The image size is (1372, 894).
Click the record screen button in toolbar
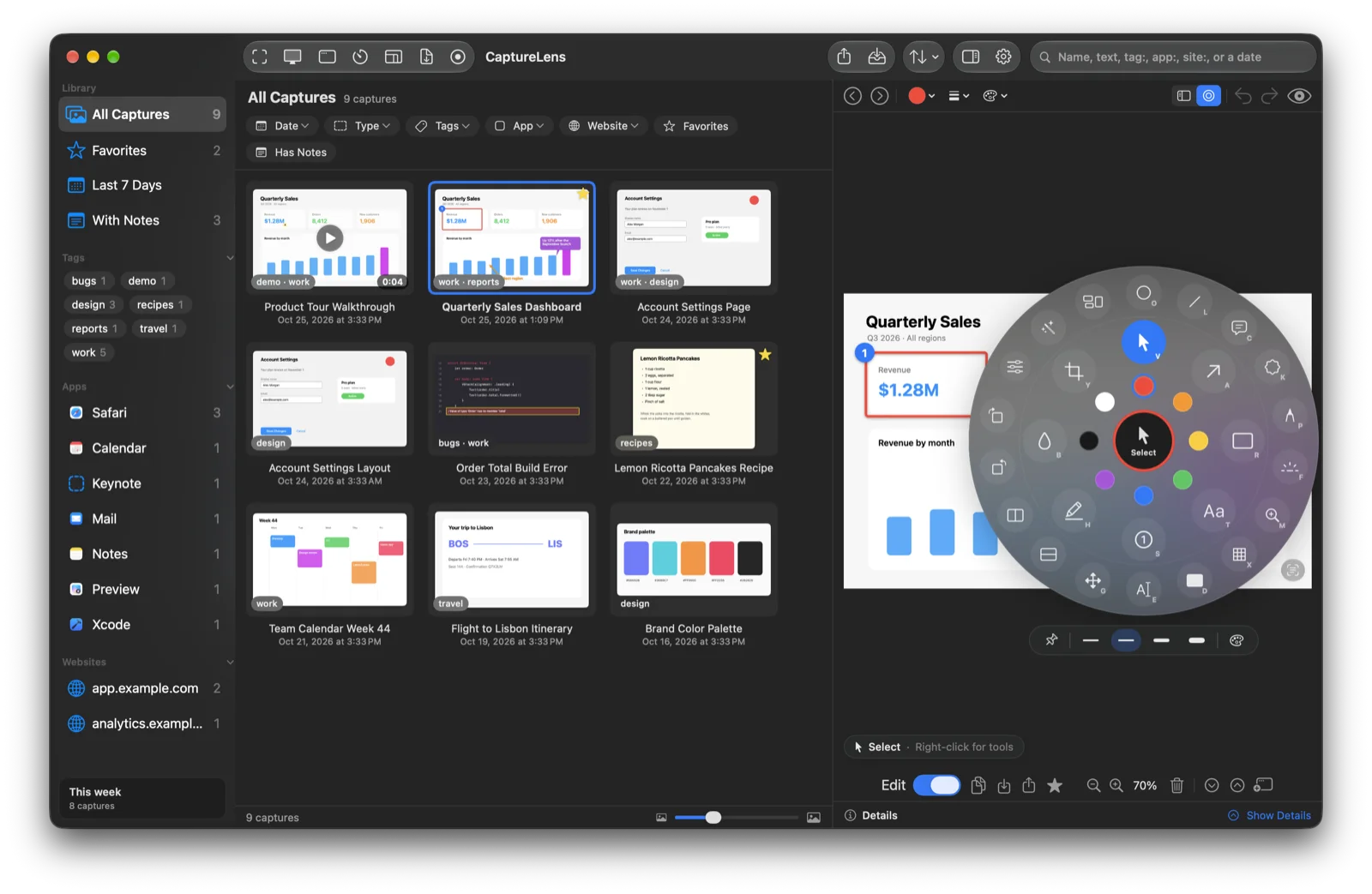(x=458, y=57)
